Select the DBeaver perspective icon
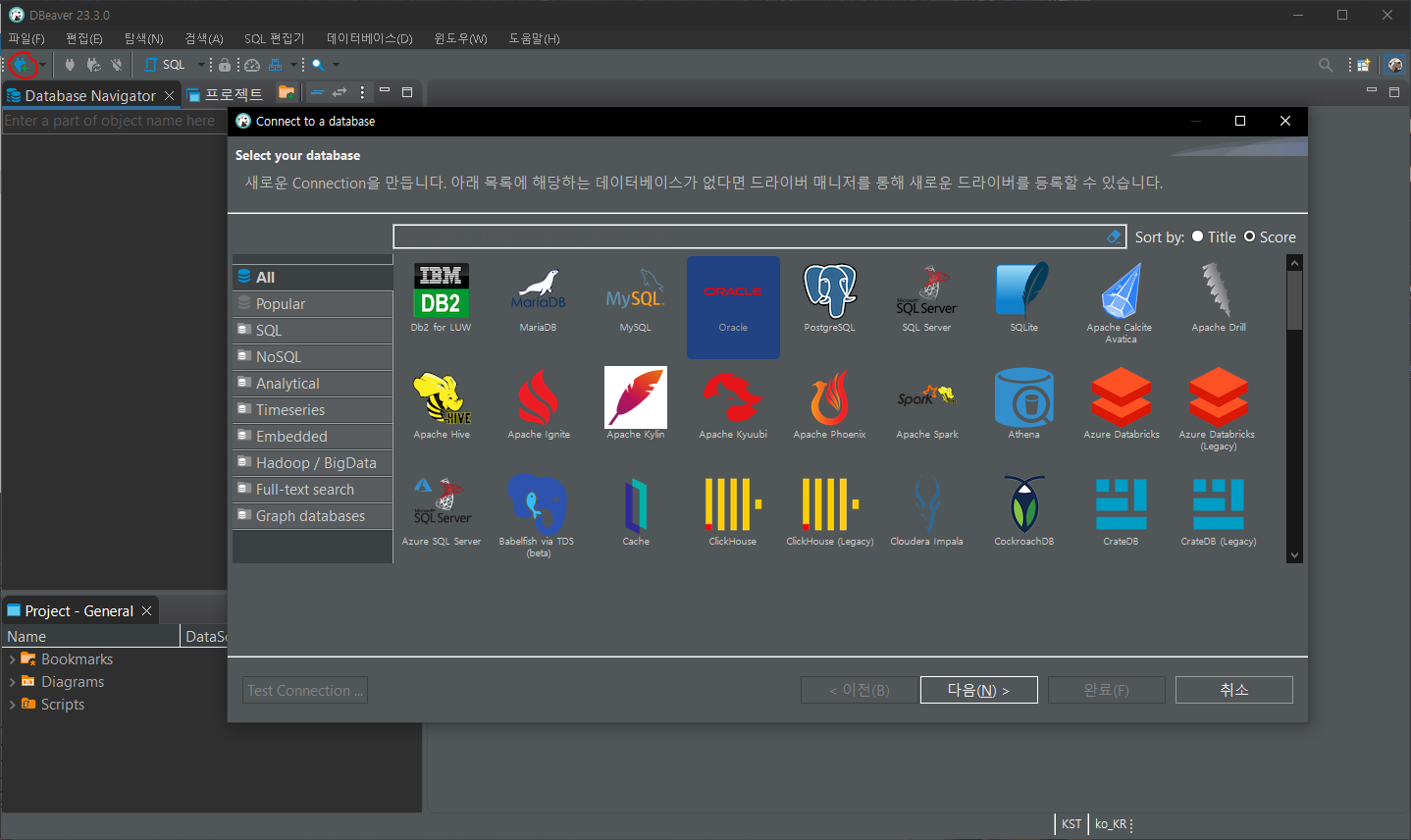The image size is (1411, 840). click(x=1395, y=65)
